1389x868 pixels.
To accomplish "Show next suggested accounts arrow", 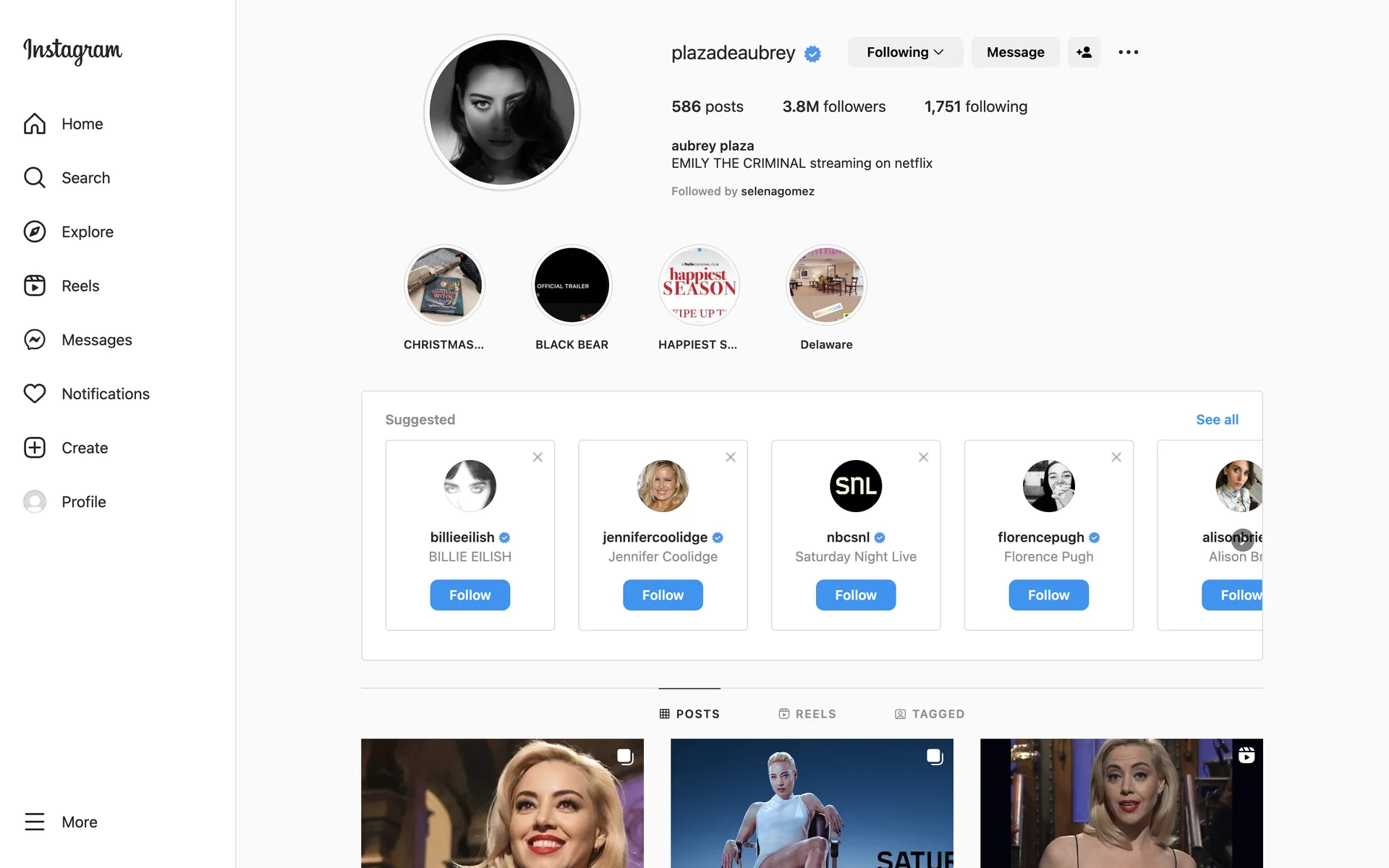I will pos(1243,540).
